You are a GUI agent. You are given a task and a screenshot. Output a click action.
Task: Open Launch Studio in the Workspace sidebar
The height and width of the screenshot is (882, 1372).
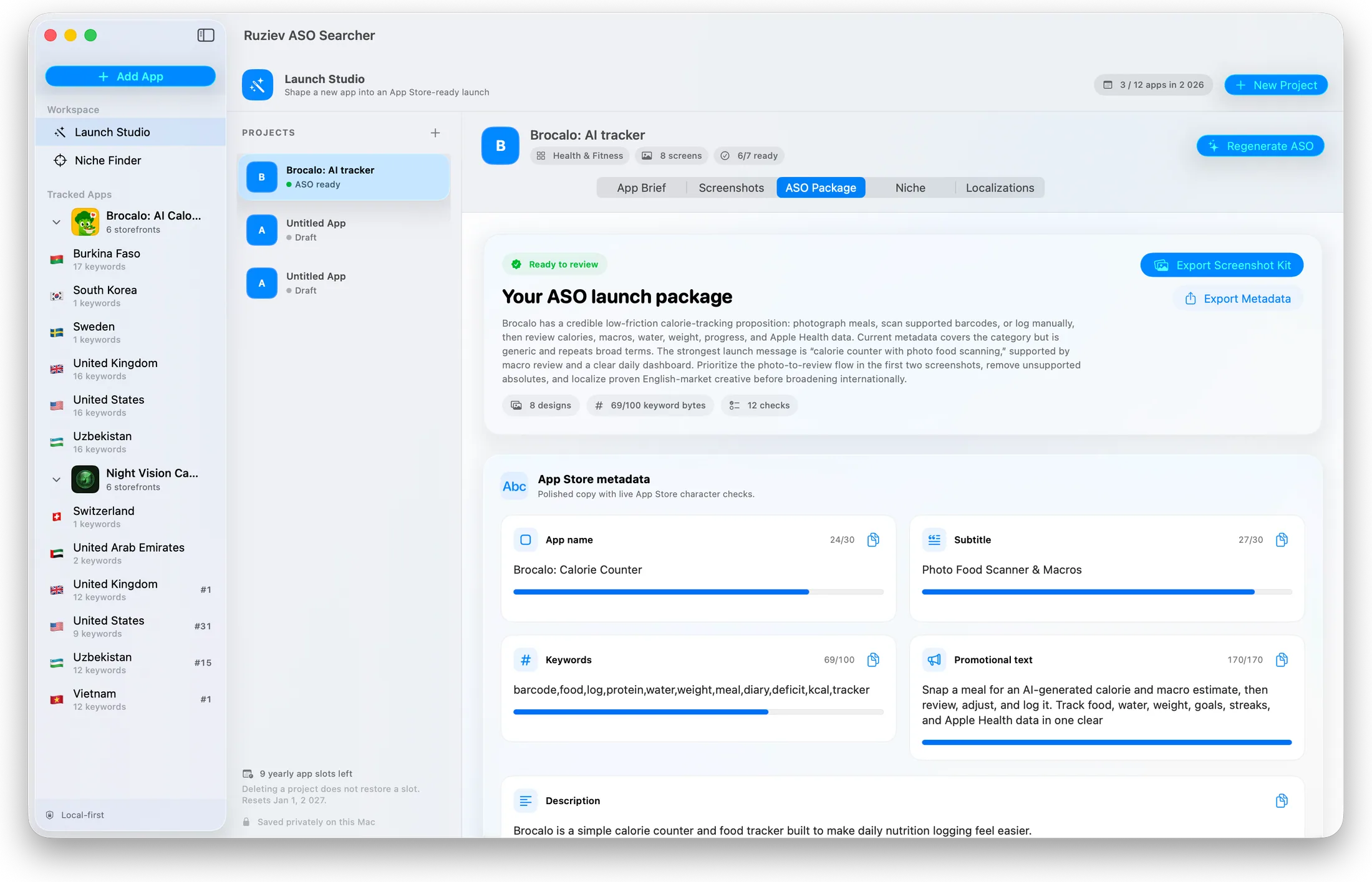pyautogui.click(x=130, y=132)
